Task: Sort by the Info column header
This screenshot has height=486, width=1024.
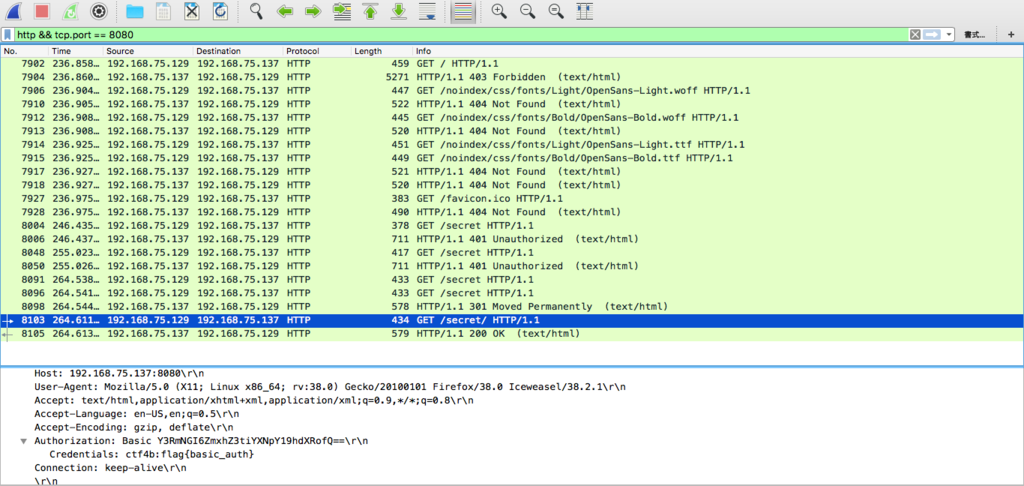Action: tap(718, 51)
